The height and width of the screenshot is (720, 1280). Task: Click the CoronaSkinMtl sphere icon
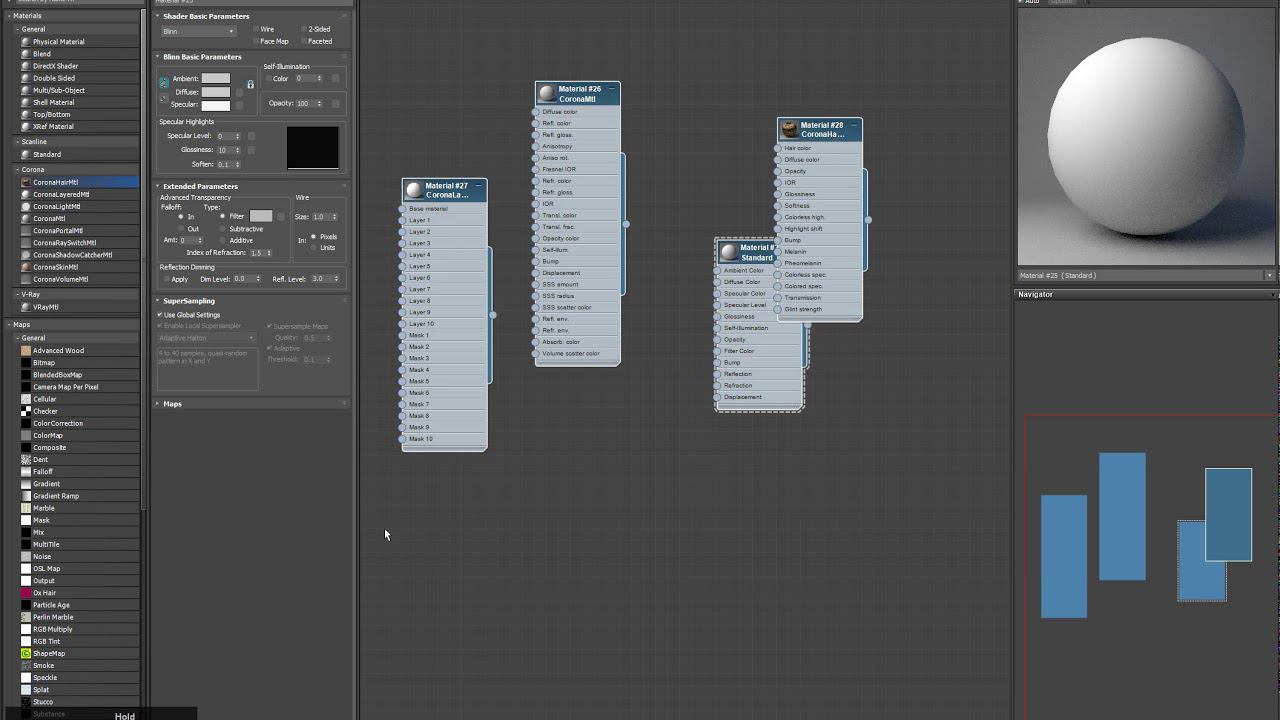[26, 267]
